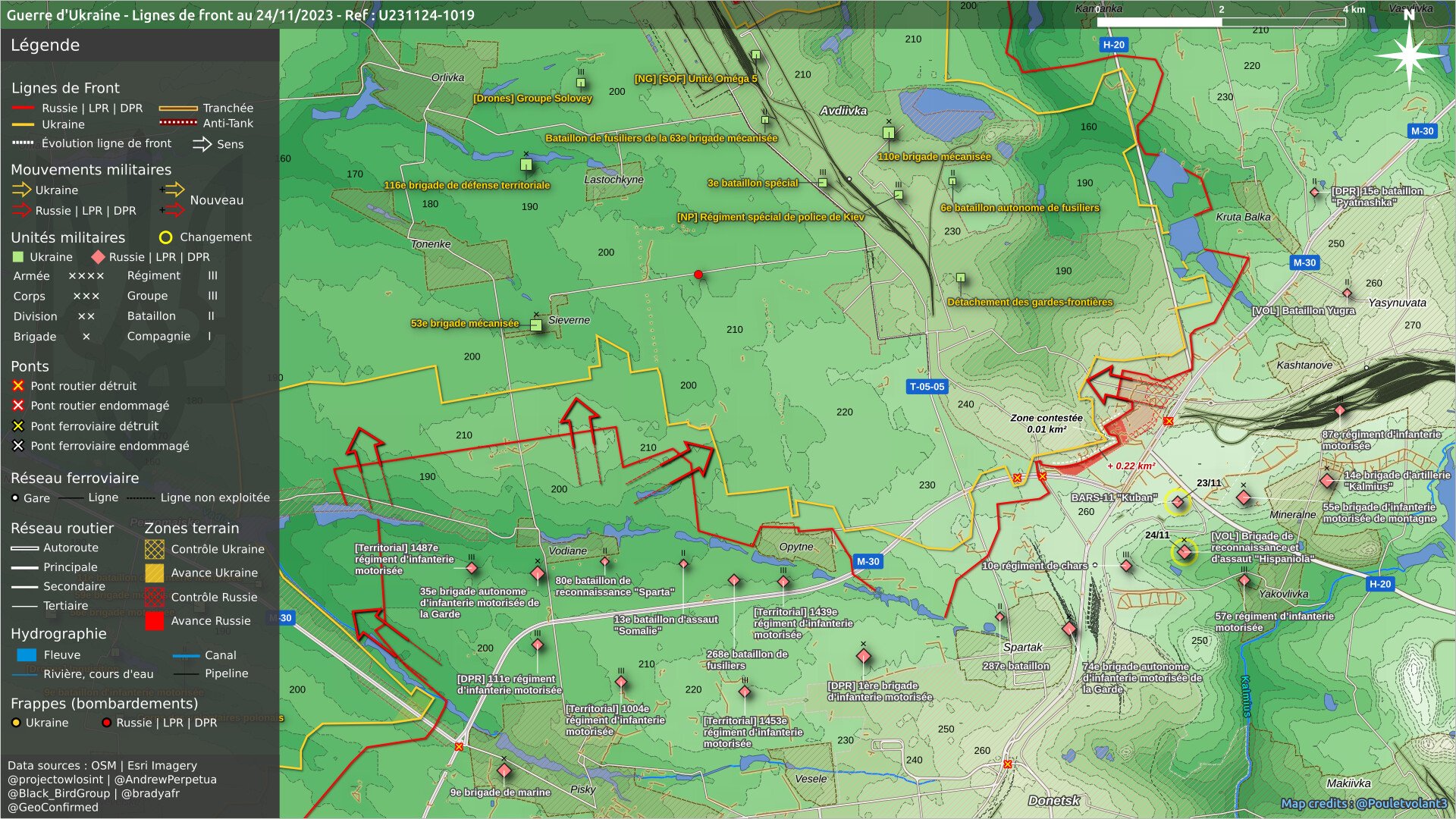Click the Vodiane village label
Image resolution: width=1456 pixels, height=819 pixels.
click(567, 551)
